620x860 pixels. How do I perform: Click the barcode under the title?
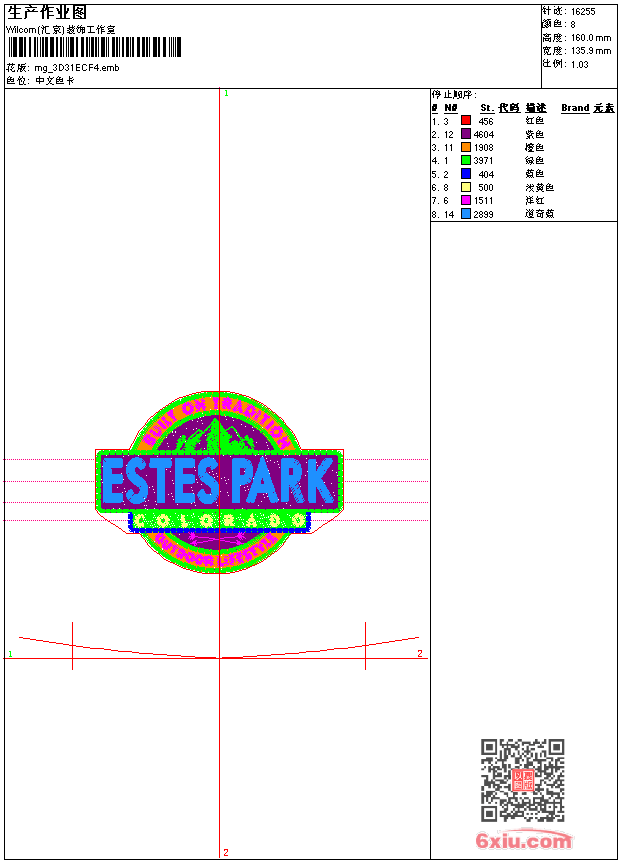[94, 47]
